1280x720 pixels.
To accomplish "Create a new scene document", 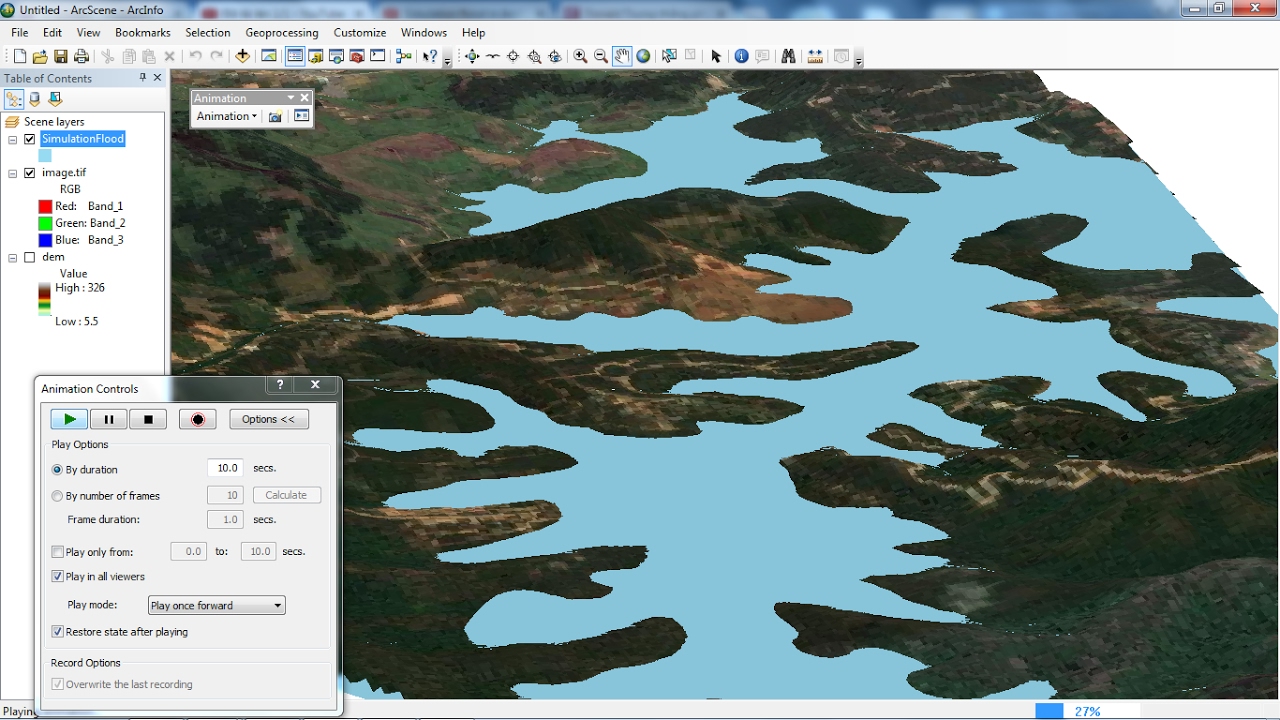I will [x=19, y=57].
